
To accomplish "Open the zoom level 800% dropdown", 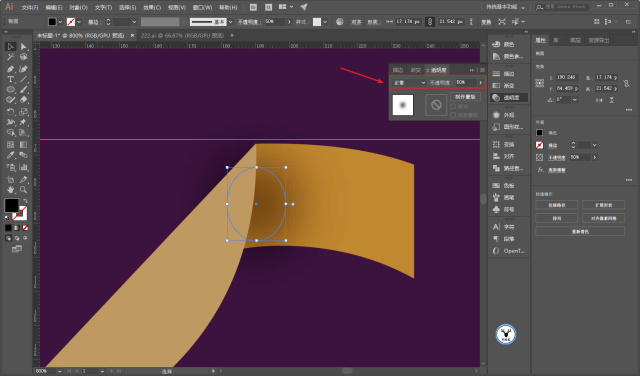I will click(x=60, y=371).
